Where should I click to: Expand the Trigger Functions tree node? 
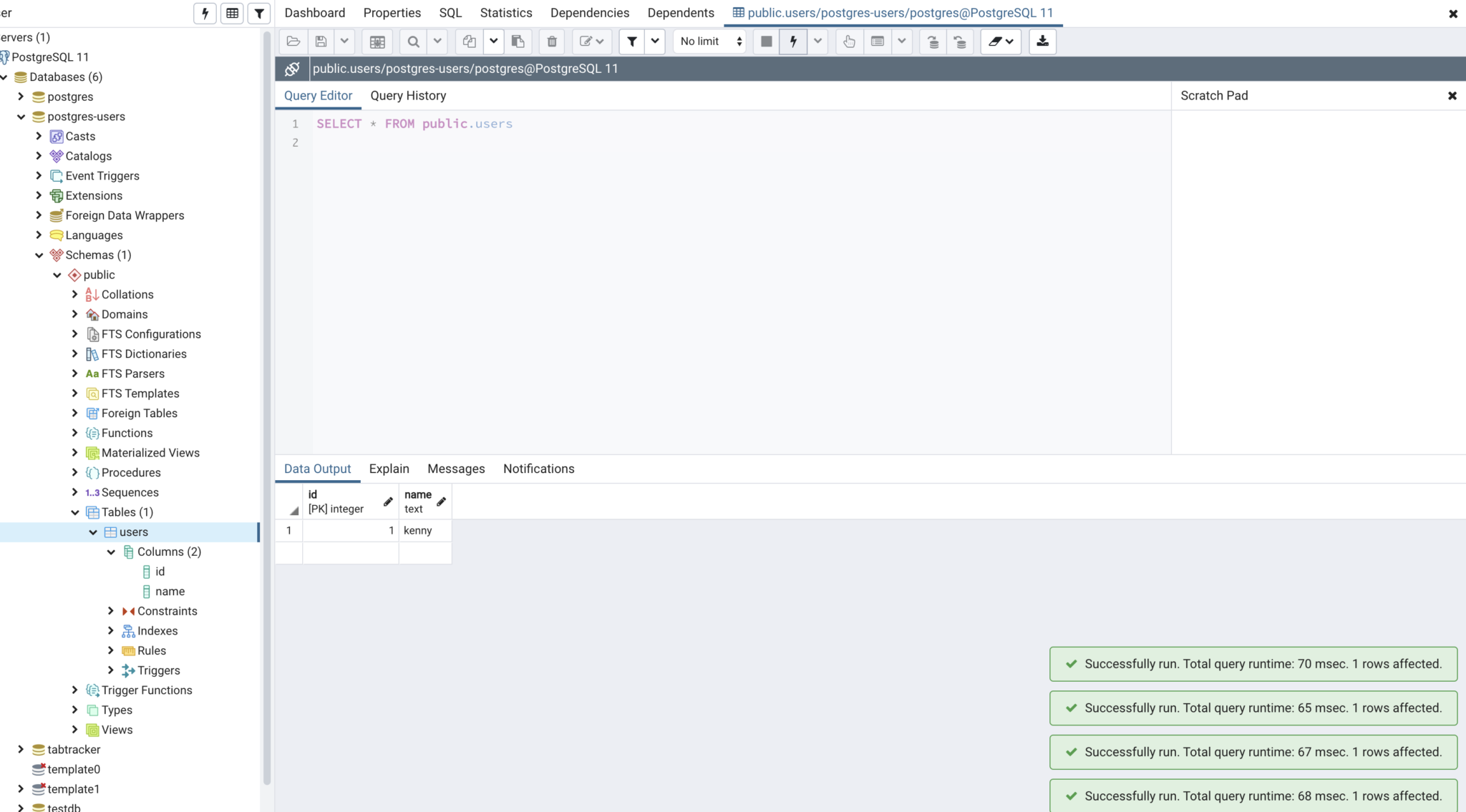tap(75, 690)
